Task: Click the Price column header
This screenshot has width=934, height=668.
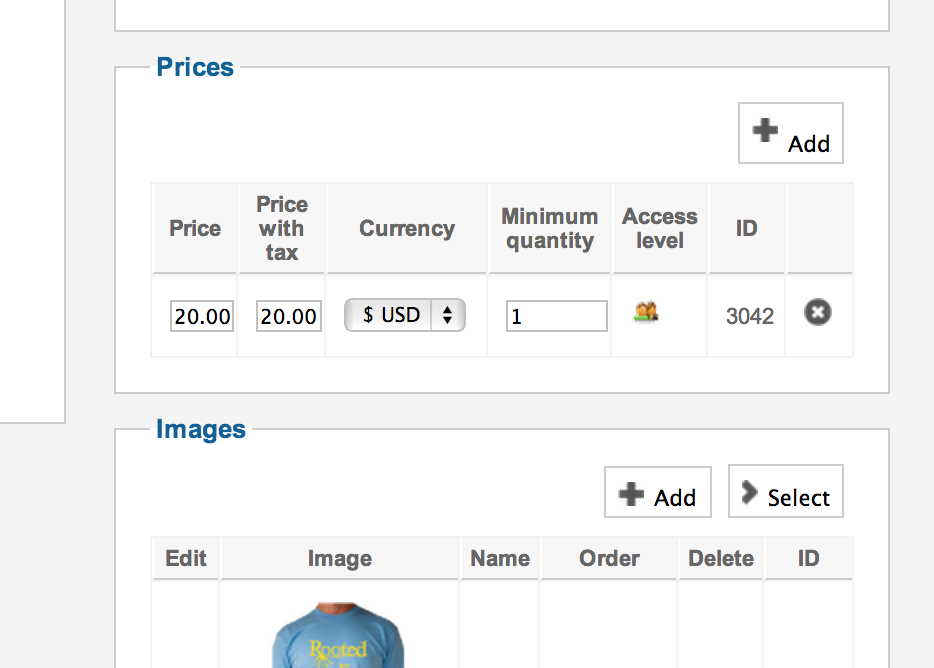Action: pos(195,229)
